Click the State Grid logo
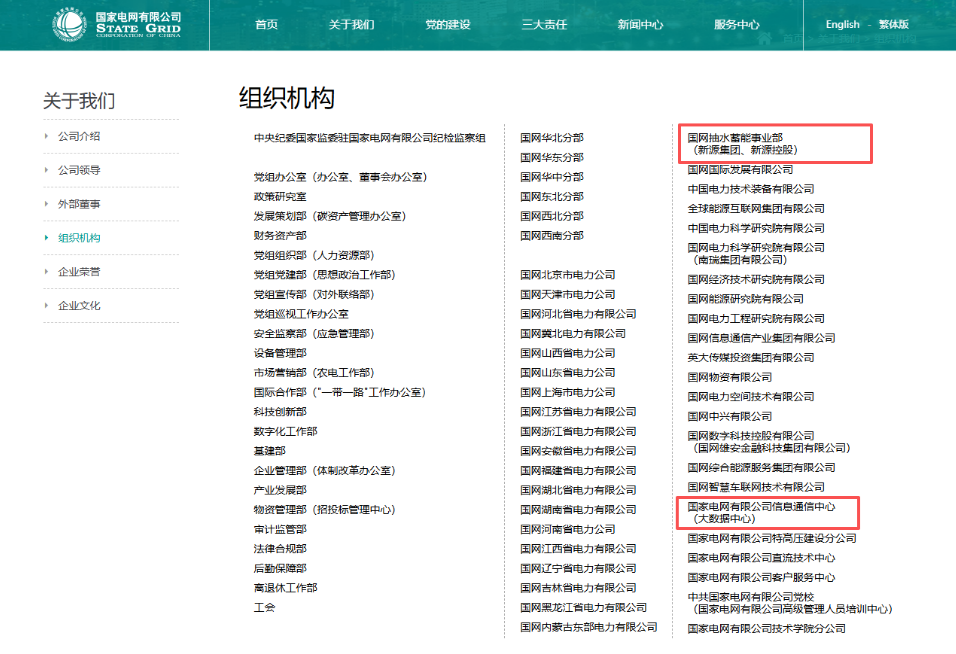The width and height of the screenshot is (956, 654). tap(118, 24)
